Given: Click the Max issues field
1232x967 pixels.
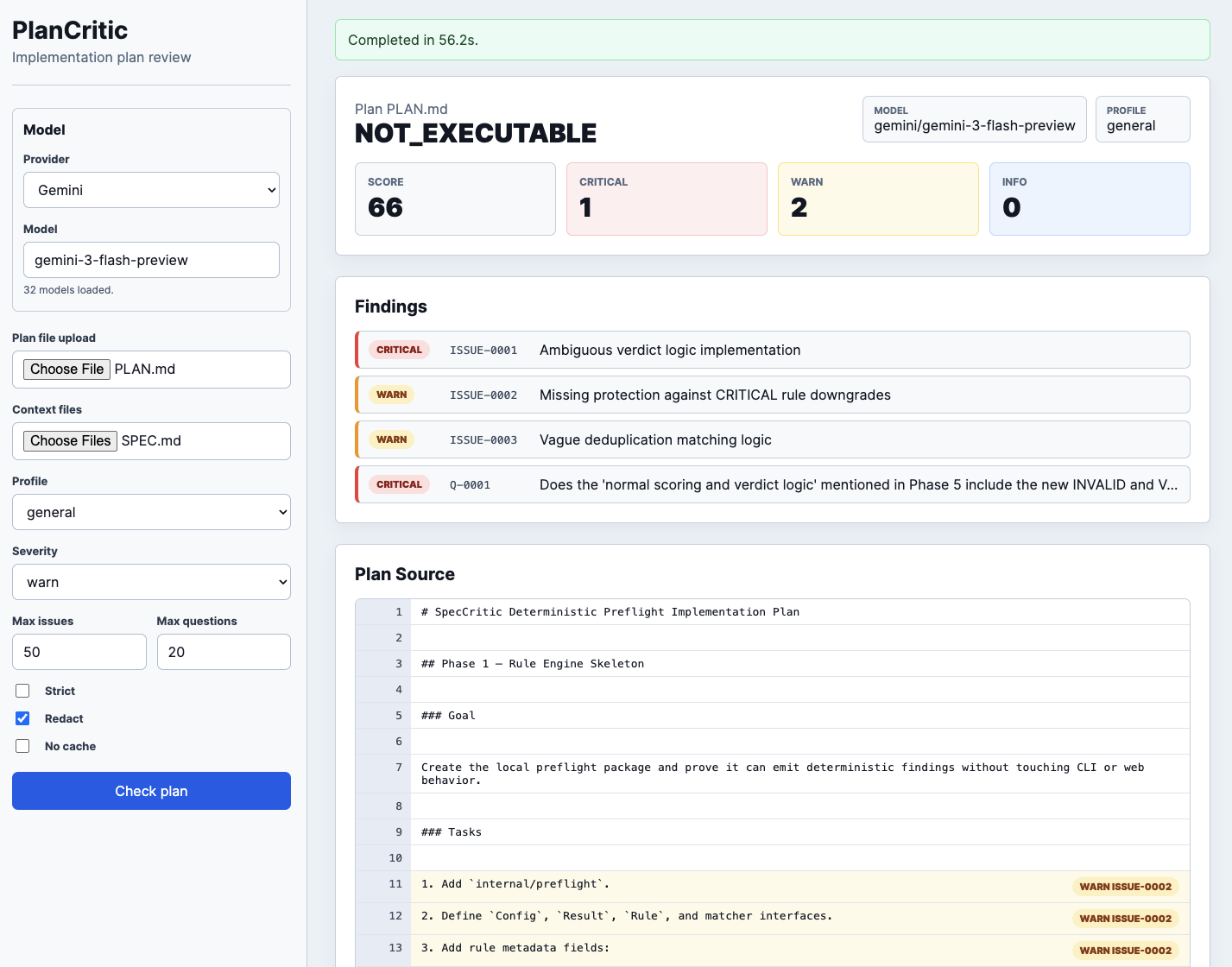Looking at the screenshot, I should click(x=79, y=652).
